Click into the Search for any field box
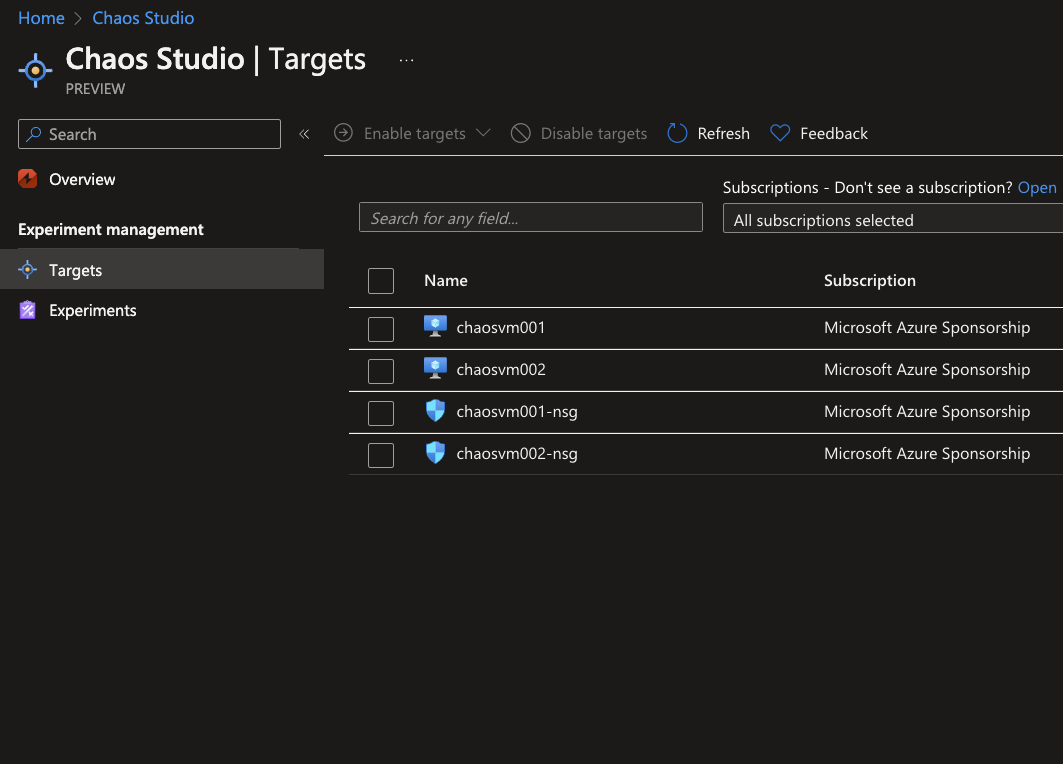The image size is (1063, 764). (531, 218)
